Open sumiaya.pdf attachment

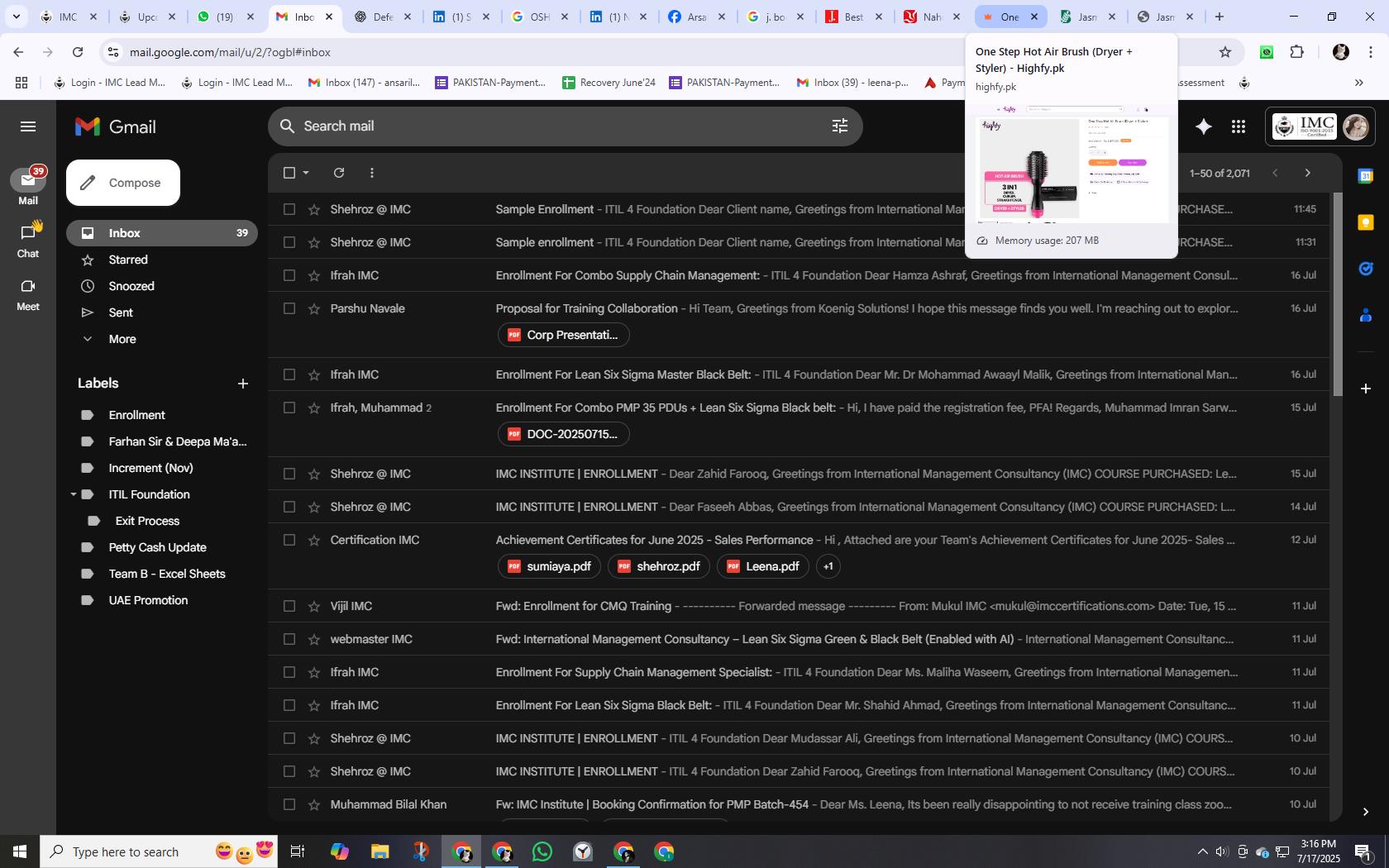click(x=549, y=566)
